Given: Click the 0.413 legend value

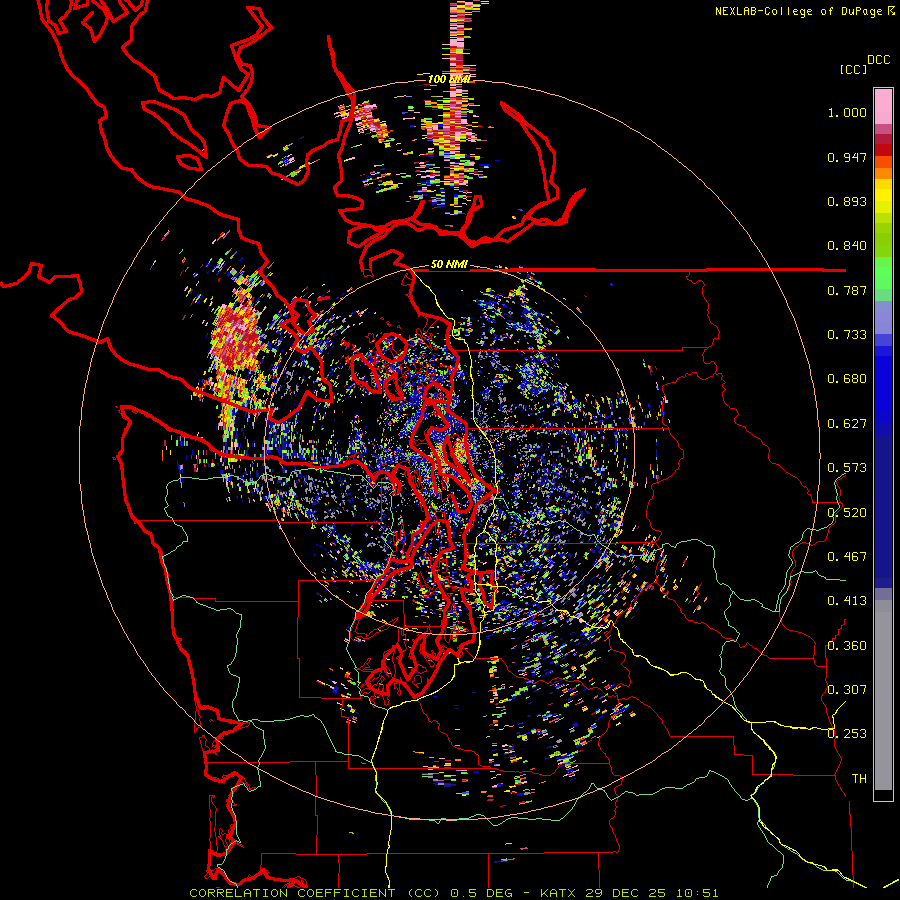Looking at the screenshot, I should (x=847, y=601).
